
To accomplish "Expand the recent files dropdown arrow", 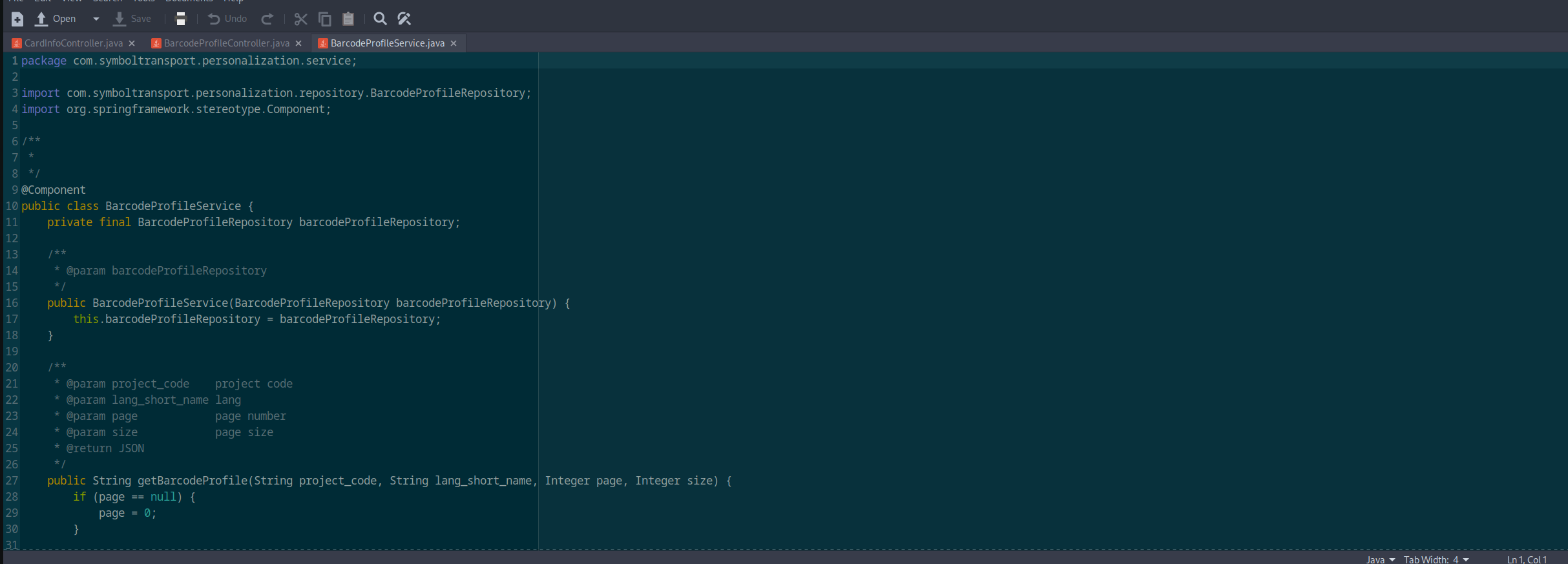I will pos(96,19).
